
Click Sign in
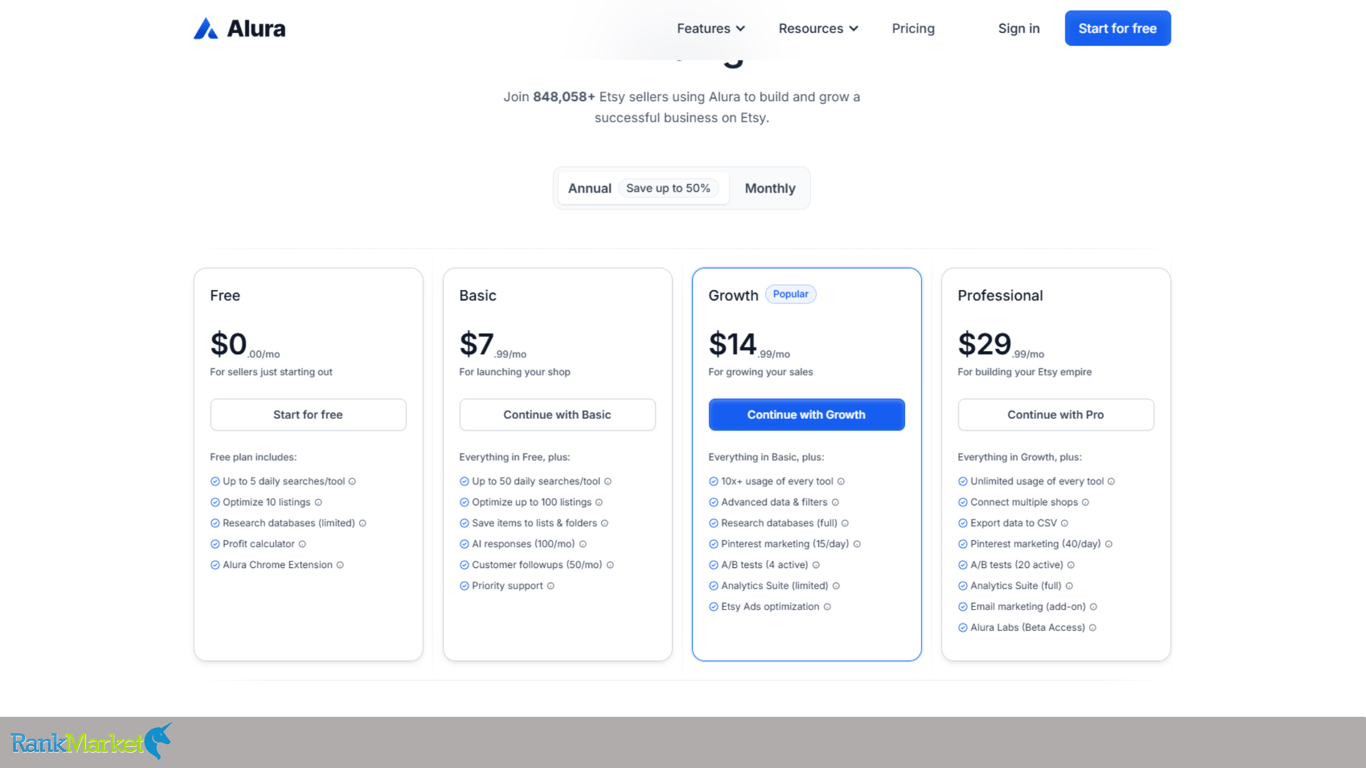[x=1019, y=28]
